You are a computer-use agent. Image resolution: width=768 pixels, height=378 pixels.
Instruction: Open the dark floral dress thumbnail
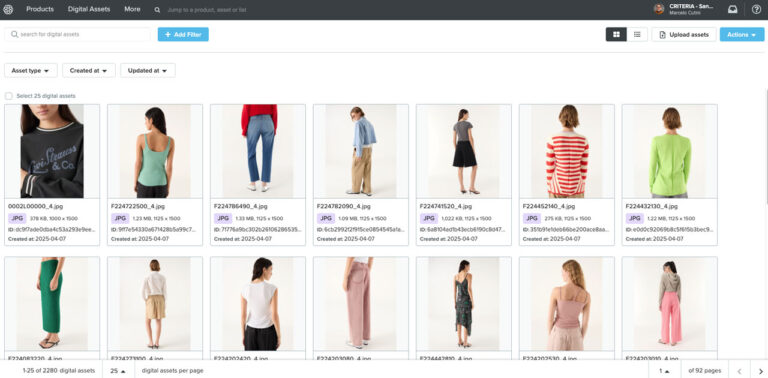click(463, 304)
